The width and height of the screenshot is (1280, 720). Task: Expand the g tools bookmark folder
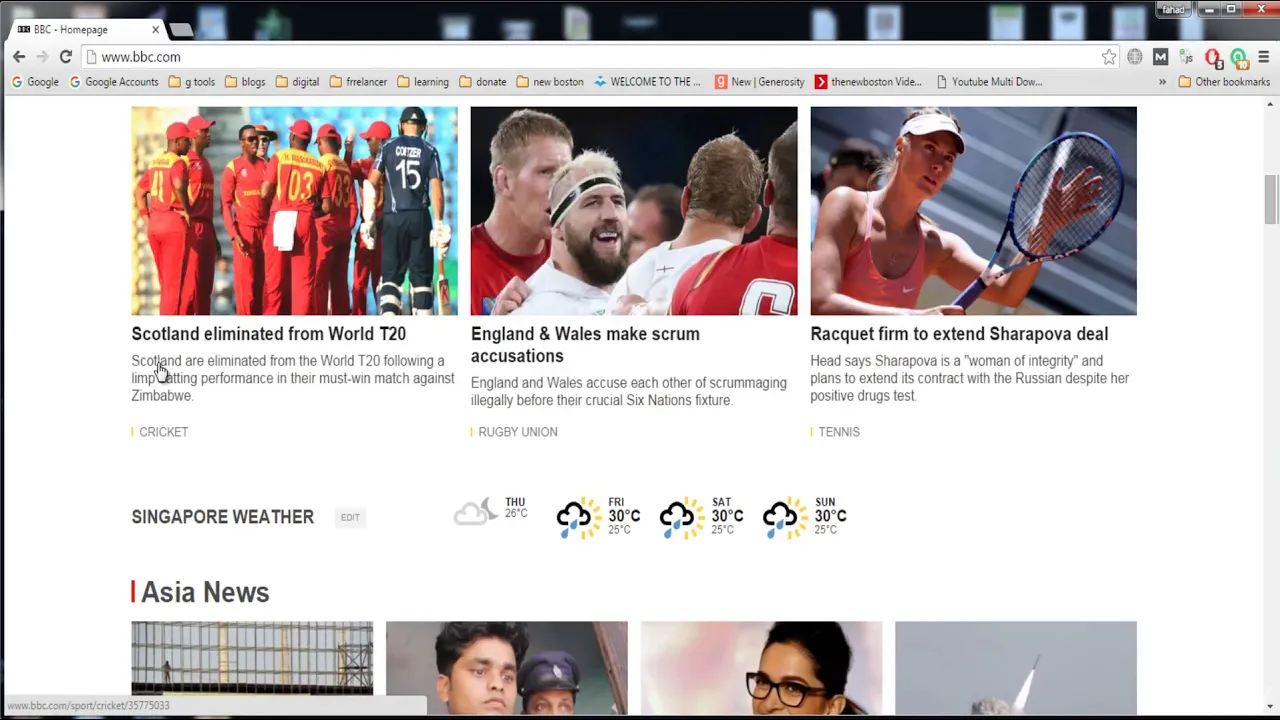pyautogui.click(x=192, y=82)
